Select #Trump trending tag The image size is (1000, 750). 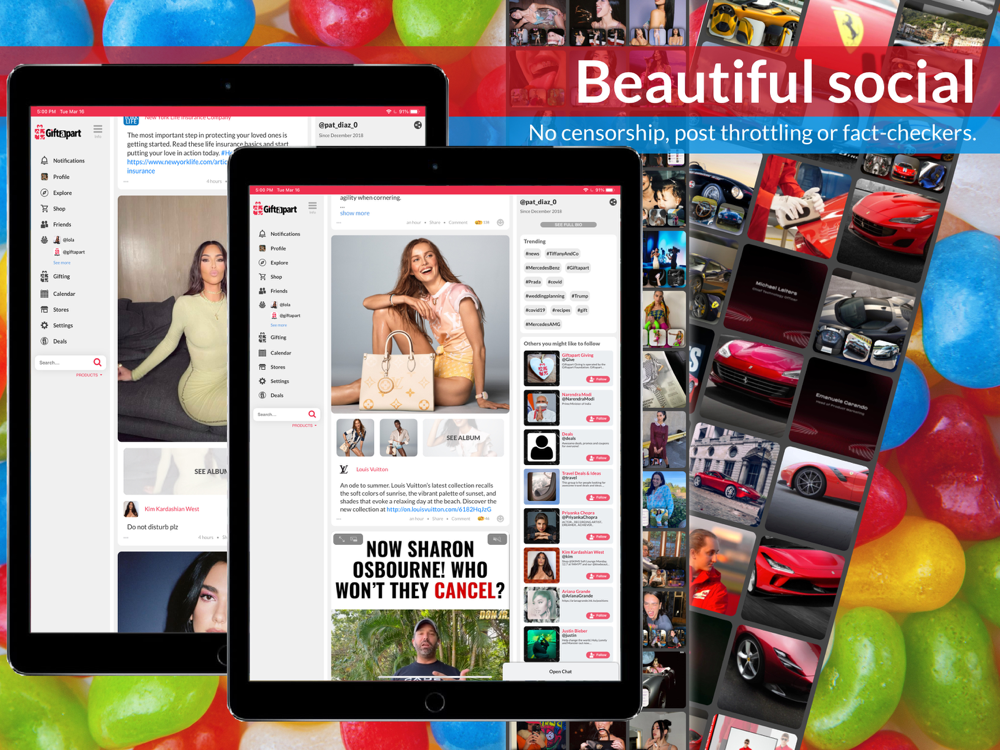click(580, 296)
